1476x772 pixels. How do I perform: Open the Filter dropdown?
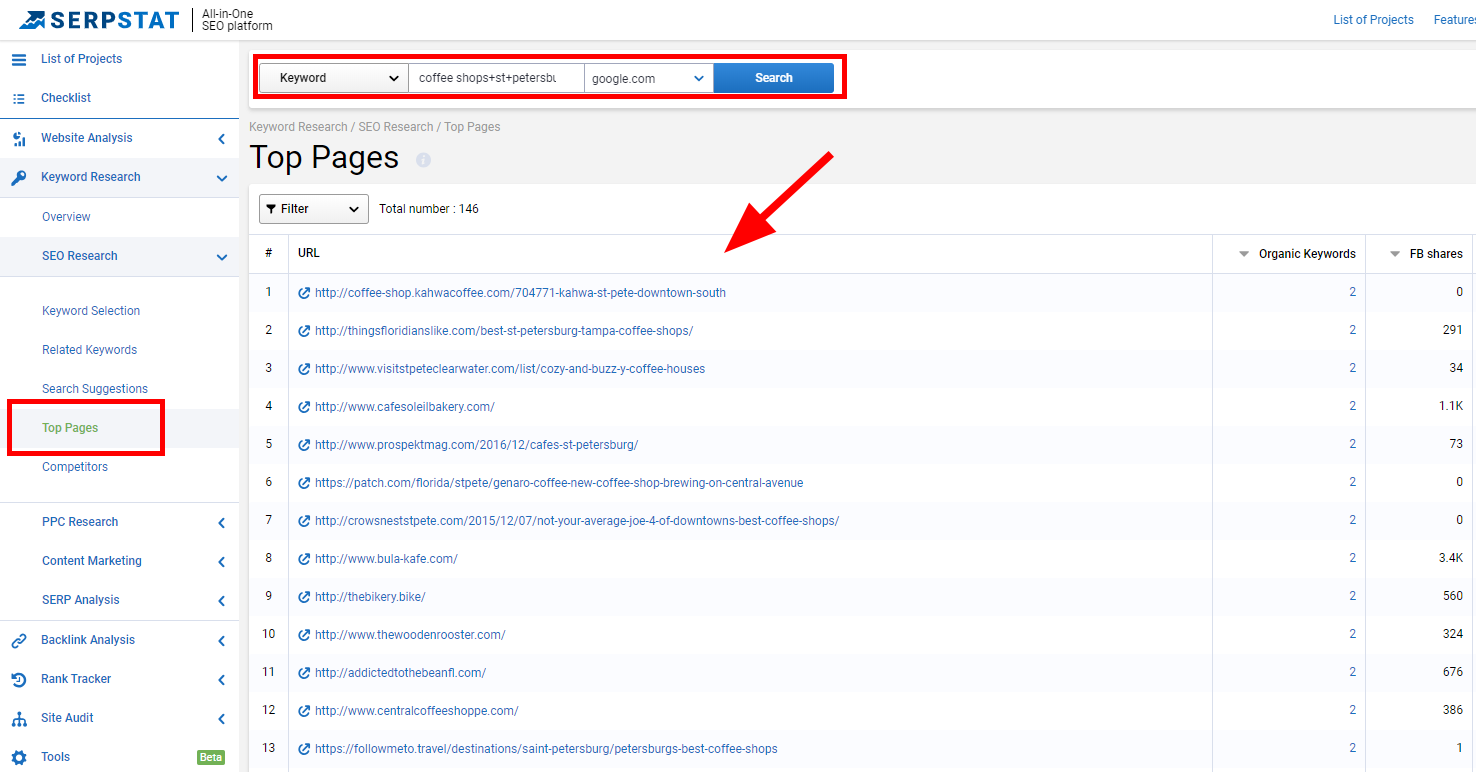313,209
